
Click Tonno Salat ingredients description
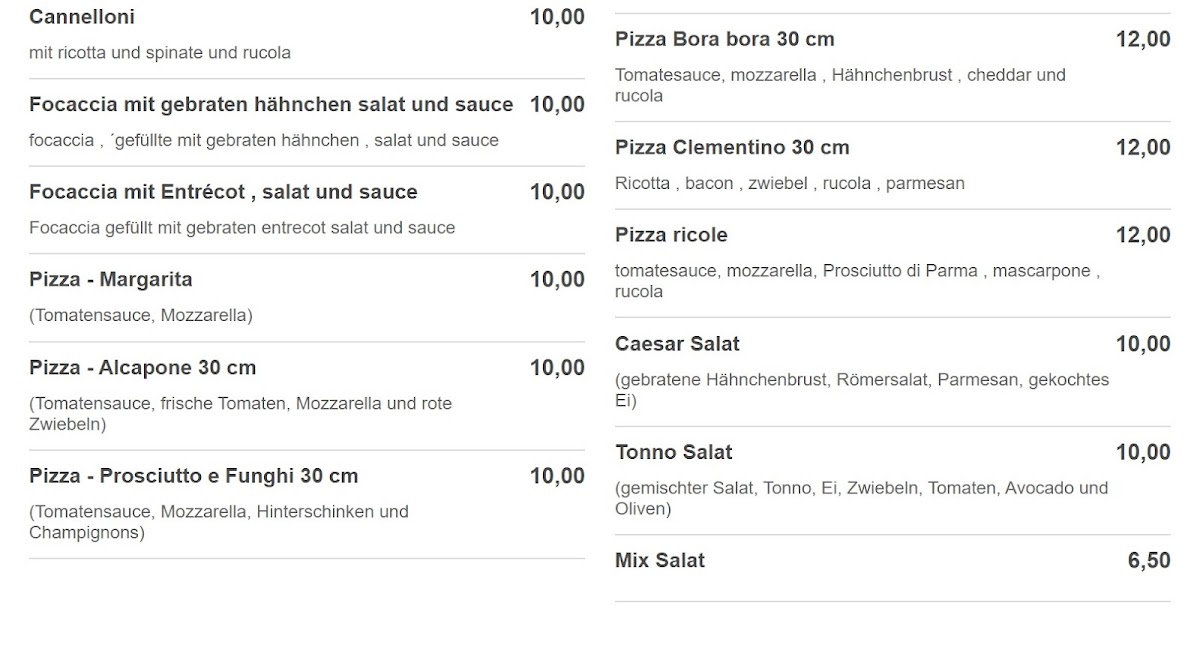(862, 499)
